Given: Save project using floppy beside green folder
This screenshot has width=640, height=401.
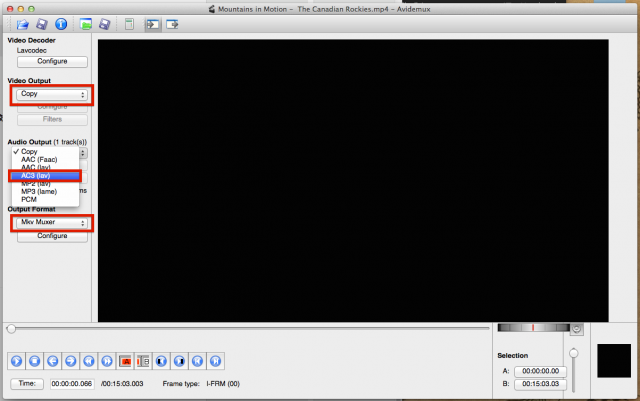Looking at the screenshot, I should (105, 25).
